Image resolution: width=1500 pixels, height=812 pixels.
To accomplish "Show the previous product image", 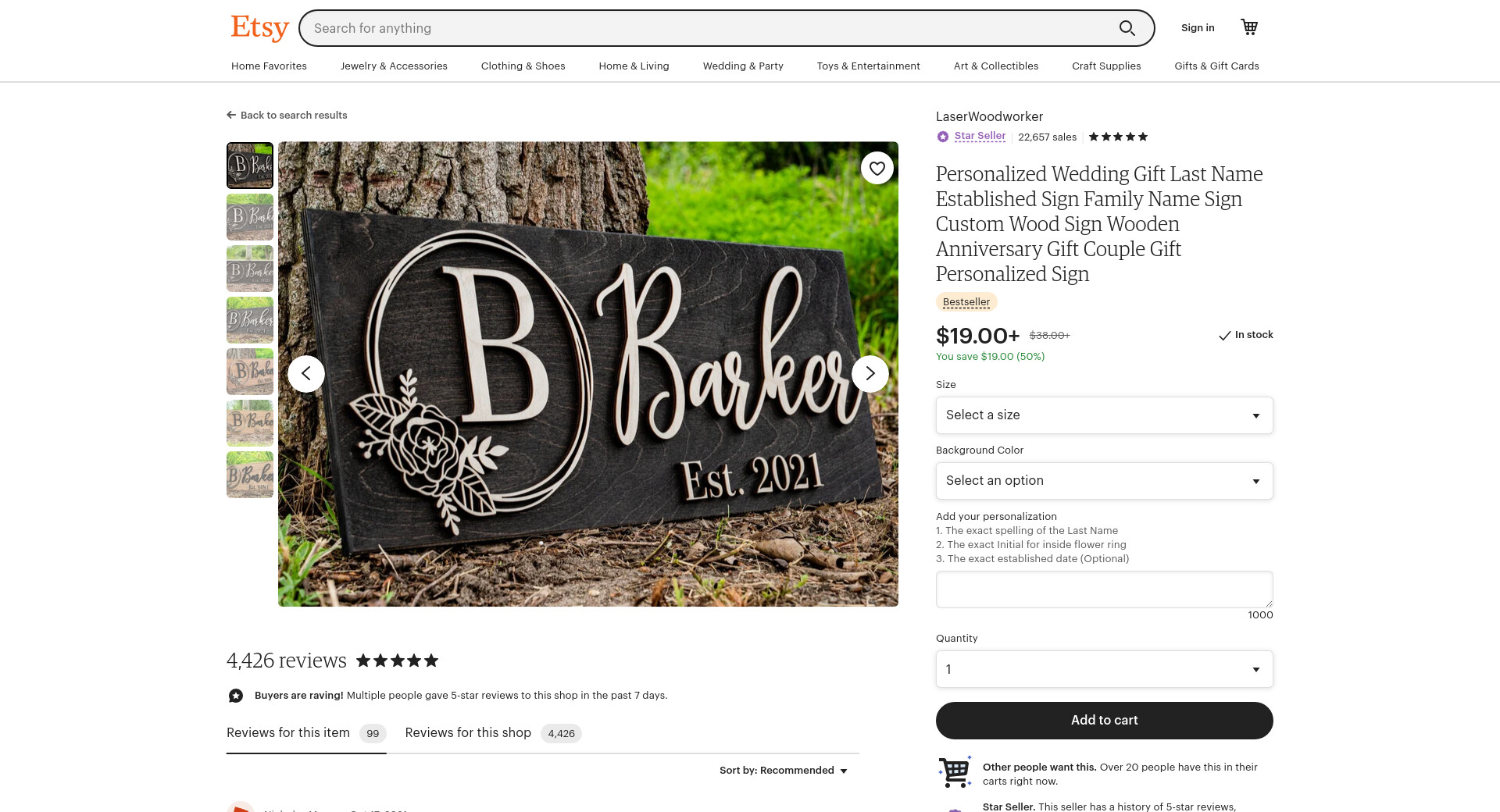I will tap(306, 374).
